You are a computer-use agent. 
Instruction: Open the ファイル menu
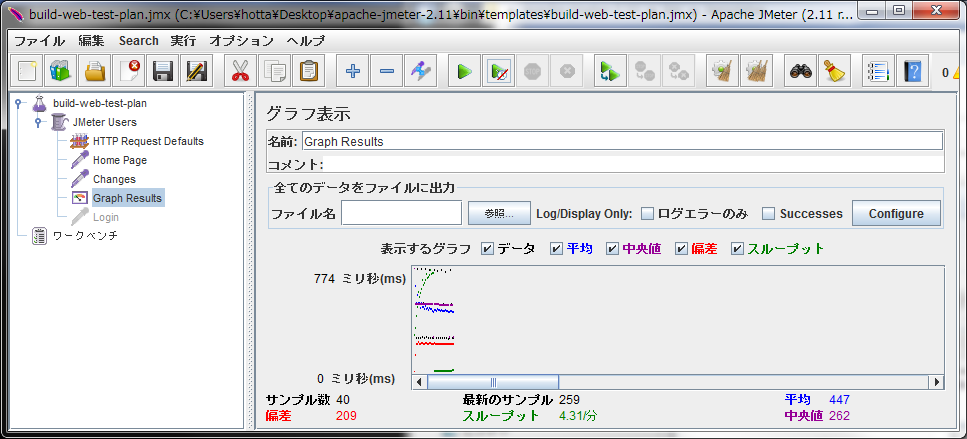(x=39, y=41)
